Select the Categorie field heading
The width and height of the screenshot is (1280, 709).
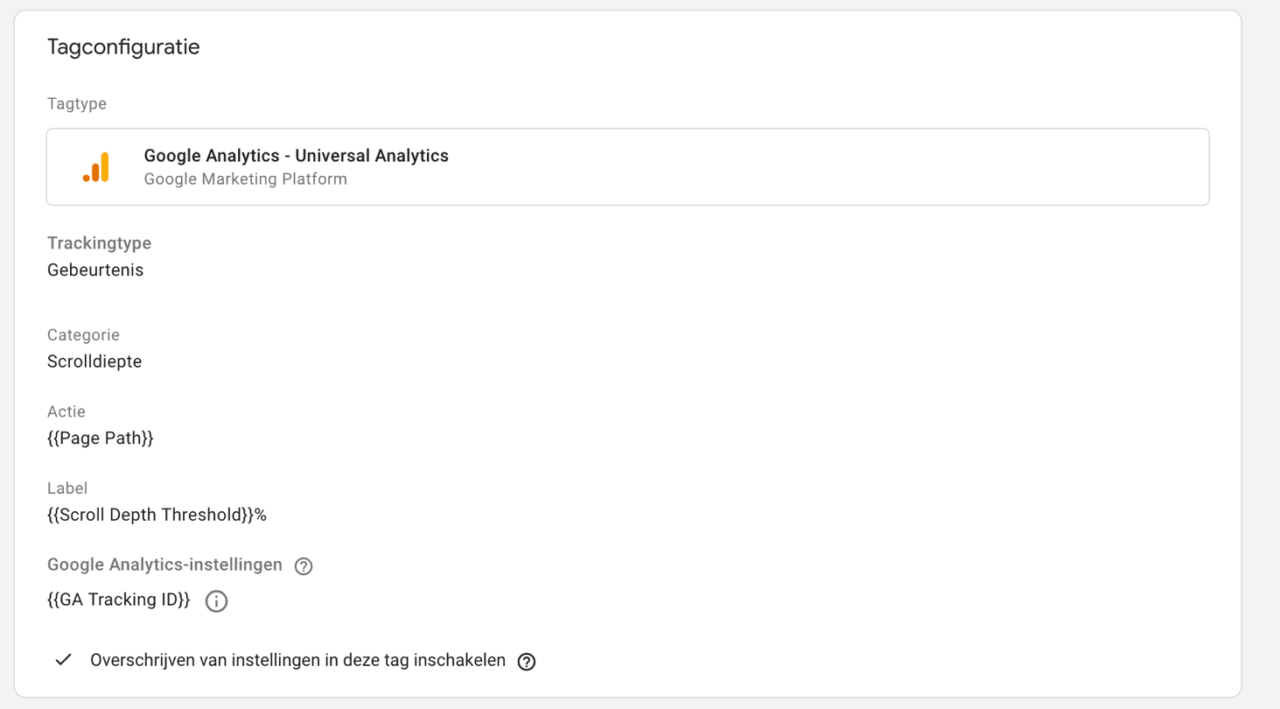click(x=83, y=334)
